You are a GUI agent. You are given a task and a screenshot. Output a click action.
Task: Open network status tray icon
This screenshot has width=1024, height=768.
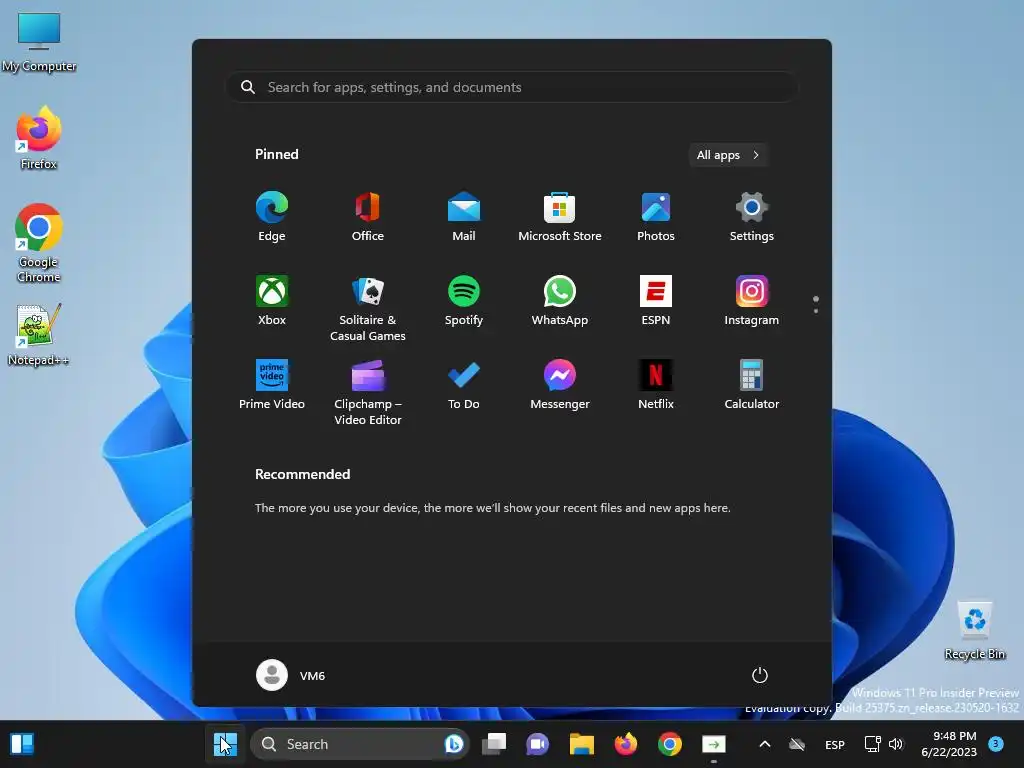[872, 744]
